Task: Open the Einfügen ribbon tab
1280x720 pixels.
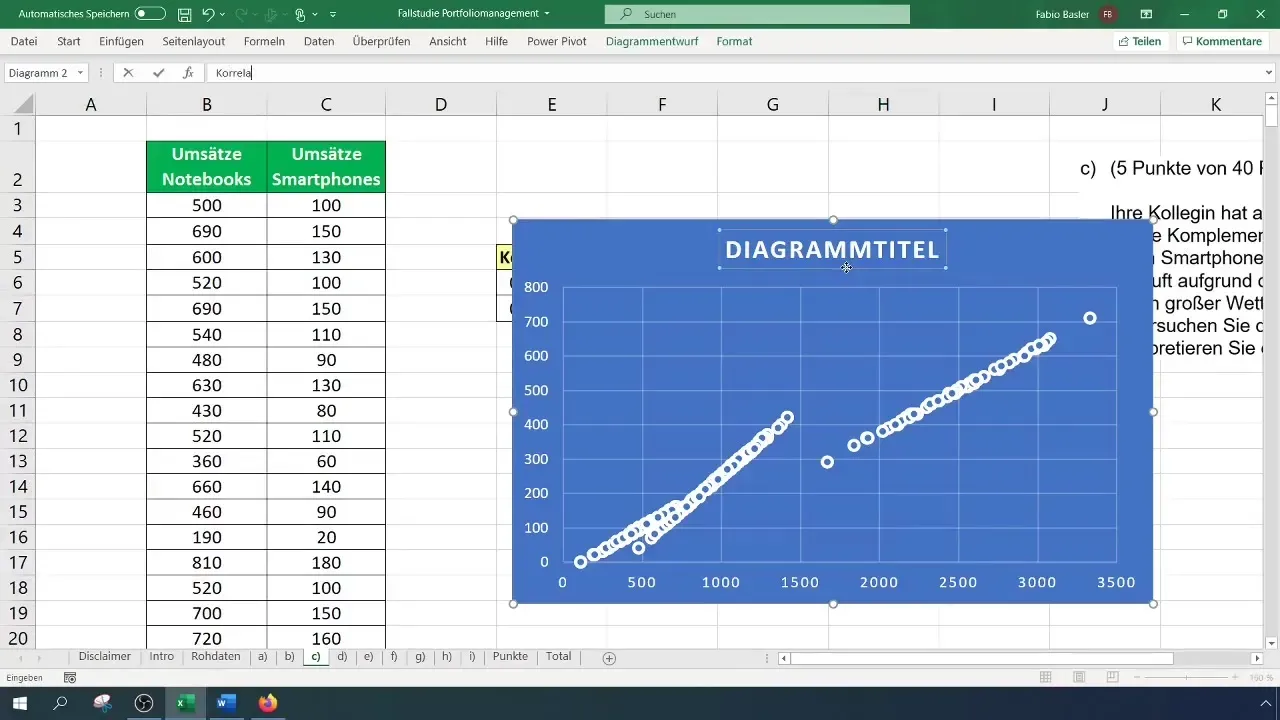Action: (121, 41)
